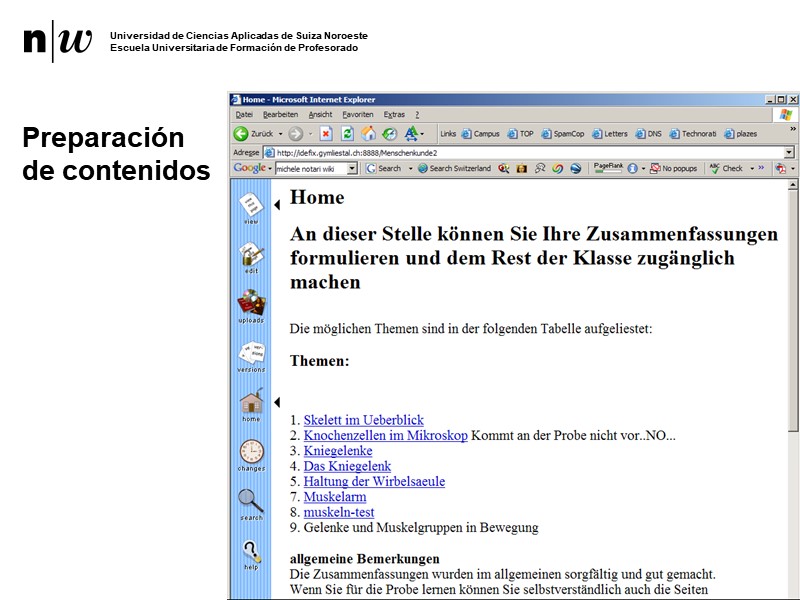Open the 'Skelett im Ueberblick' link
This screenshot has height=600, width=800.
click(363, 421)
